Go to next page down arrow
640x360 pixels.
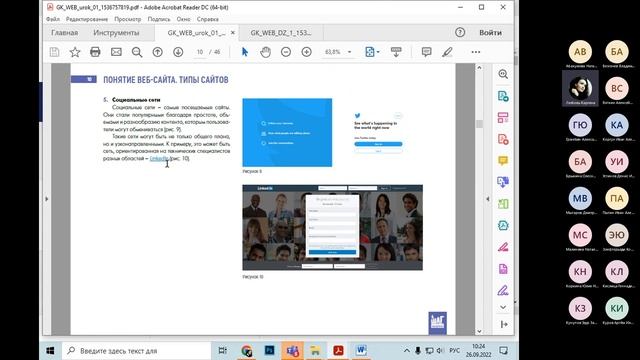click(178, 52)
